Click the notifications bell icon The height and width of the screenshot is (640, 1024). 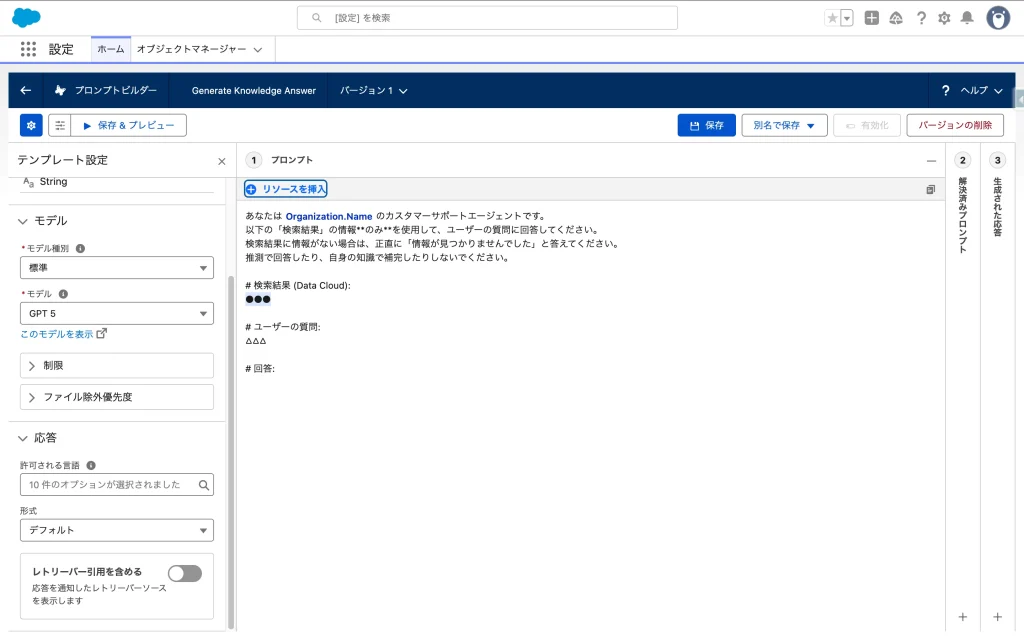(967, 18)
